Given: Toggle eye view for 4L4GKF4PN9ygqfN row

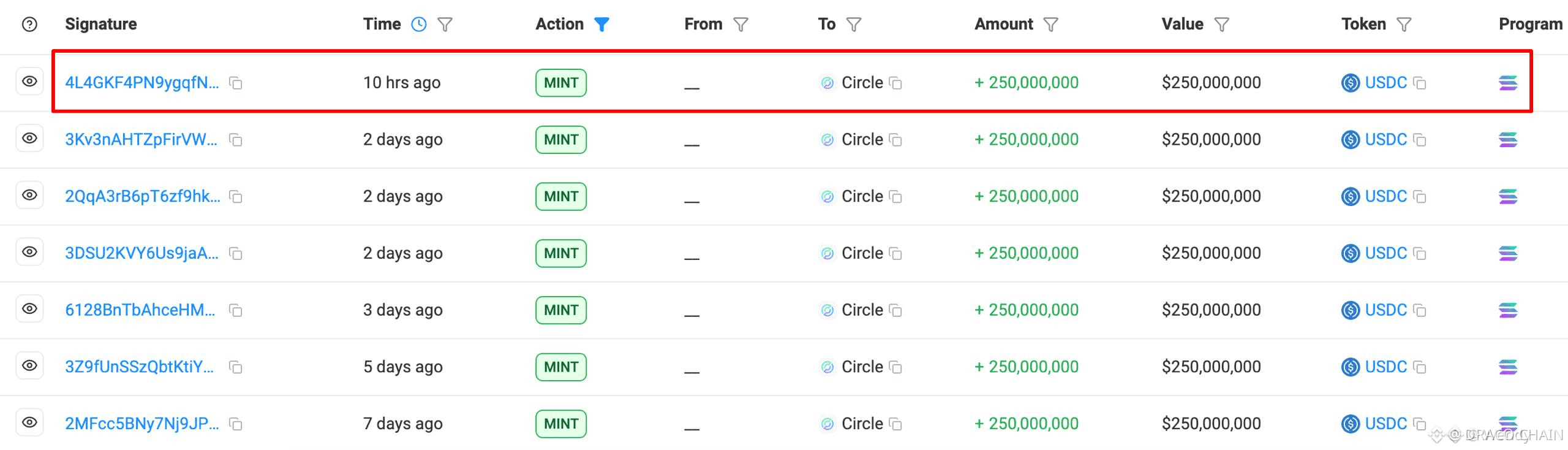Looking at the screenshot, I should click(x=29, y=82).
